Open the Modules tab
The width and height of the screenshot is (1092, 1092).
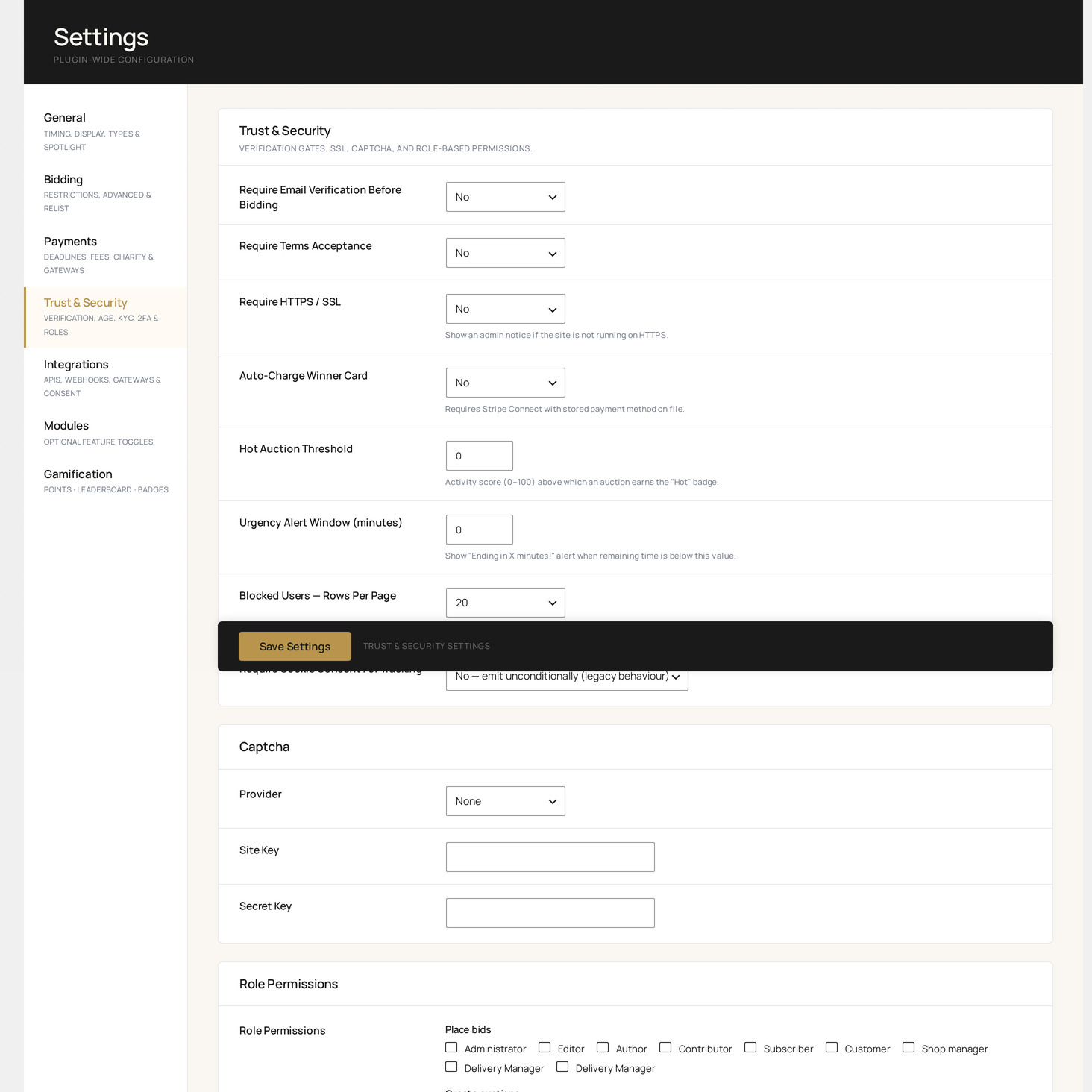105,434
